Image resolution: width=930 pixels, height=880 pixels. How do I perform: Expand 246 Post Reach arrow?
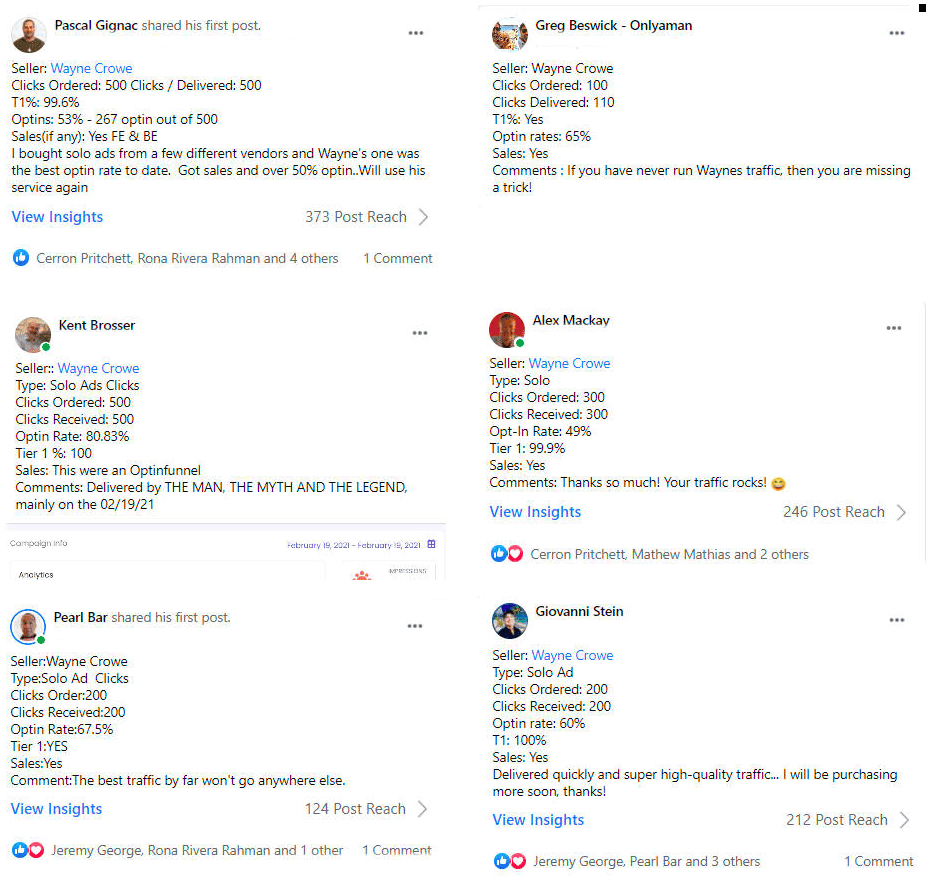901,512
